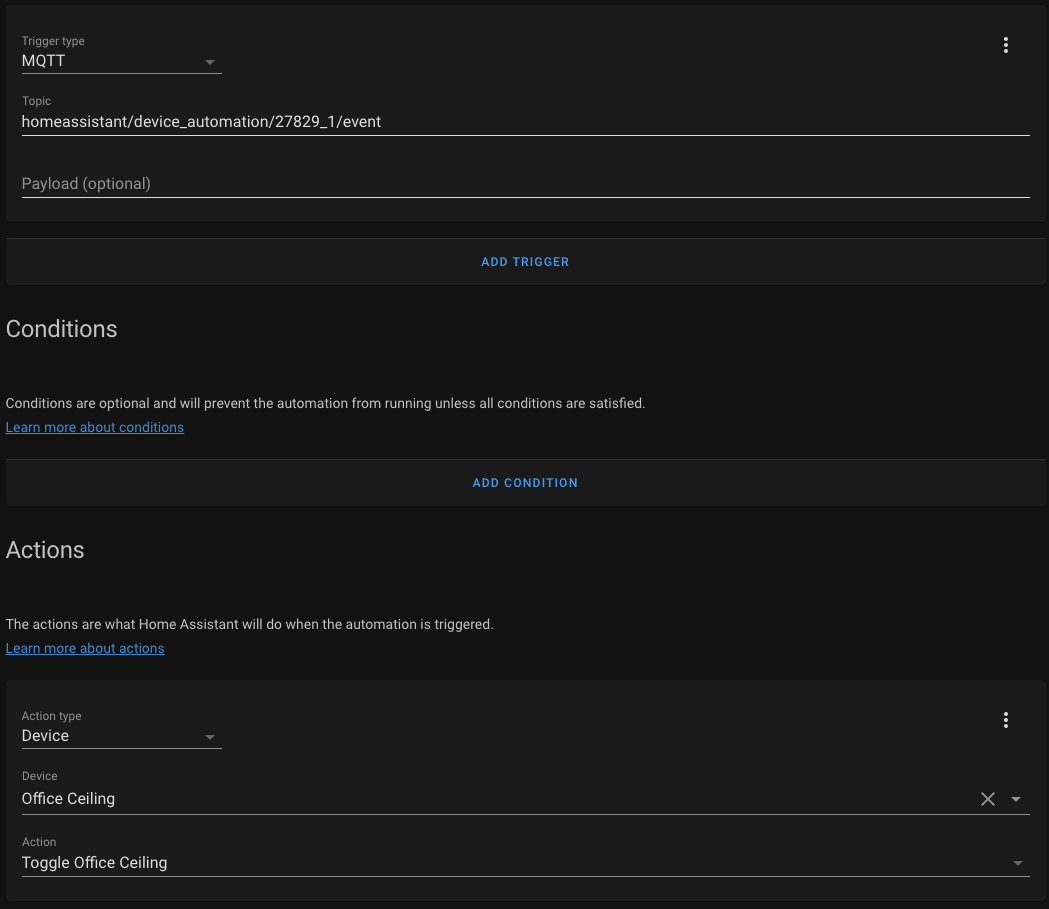The image size is (1049, 909).
Task: Open the Trigger type dropdown showing MQTT
Action: coord(110,61)
